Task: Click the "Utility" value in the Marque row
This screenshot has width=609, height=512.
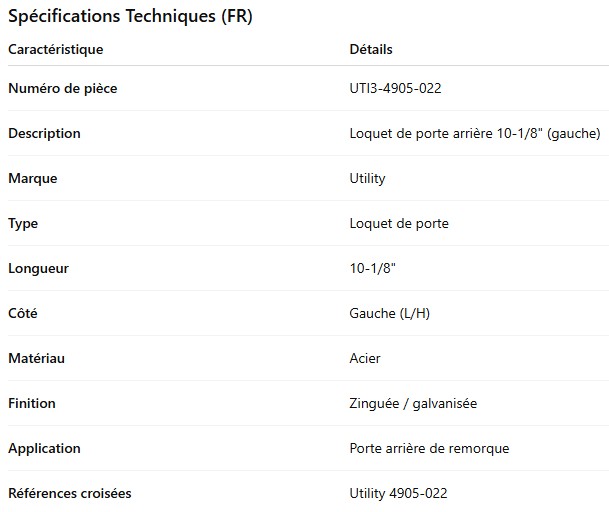Action: tap(367, 178)
